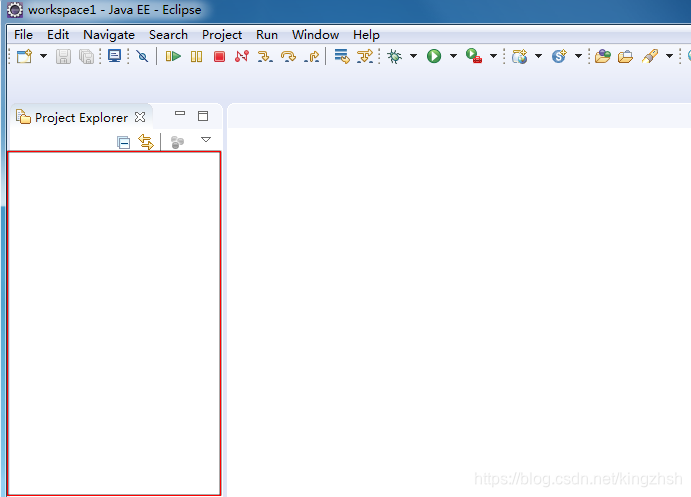The width and height of the screenshot is (691, 497).
Task: Click the green Run icon
Action: [x=434, y=56]
